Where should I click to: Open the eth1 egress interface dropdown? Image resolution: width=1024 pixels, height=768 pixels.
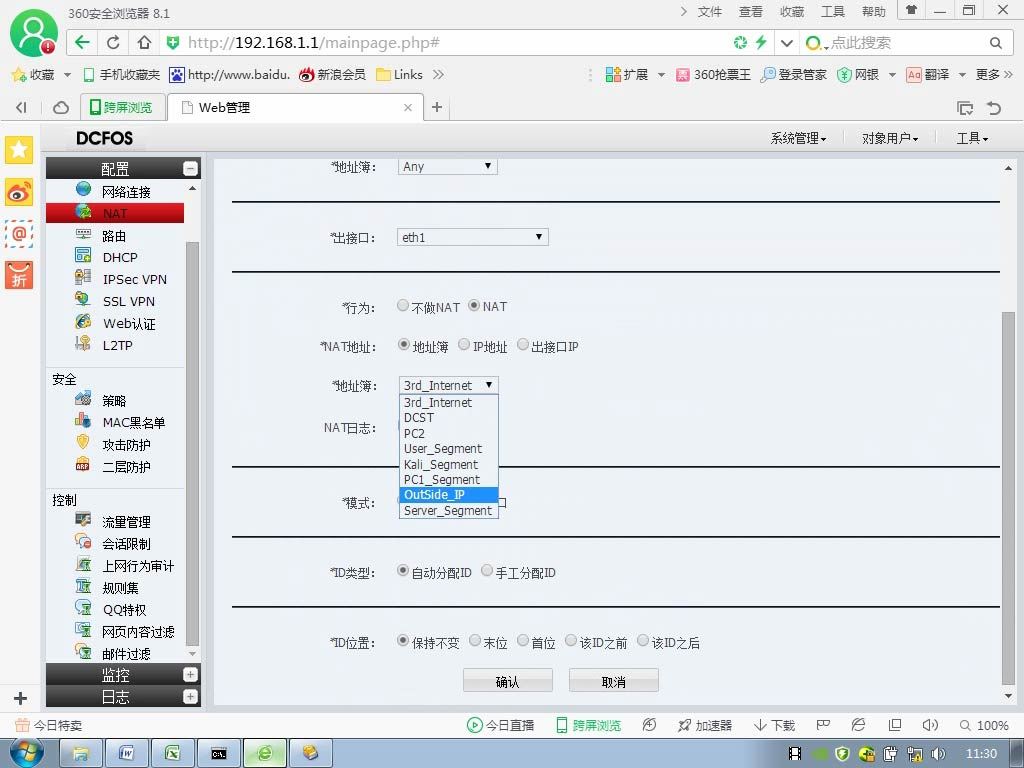[x=472, y=237]
